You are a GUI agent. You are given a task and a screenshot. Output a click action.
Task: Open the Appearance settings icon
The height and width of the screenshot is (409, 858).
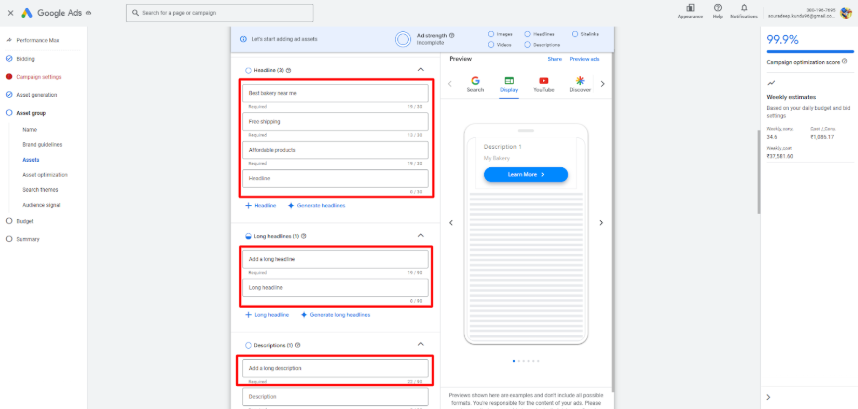(x=689, y=8)
